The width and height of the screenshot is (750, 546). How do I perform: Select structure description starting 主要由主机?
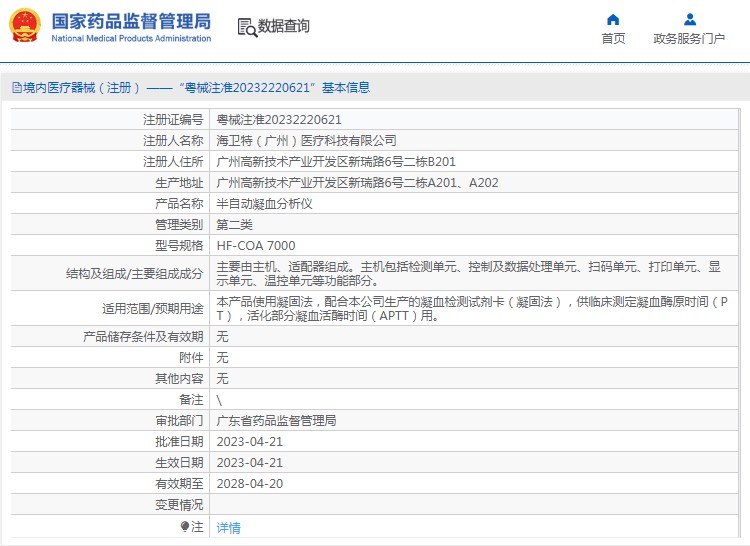468,273
